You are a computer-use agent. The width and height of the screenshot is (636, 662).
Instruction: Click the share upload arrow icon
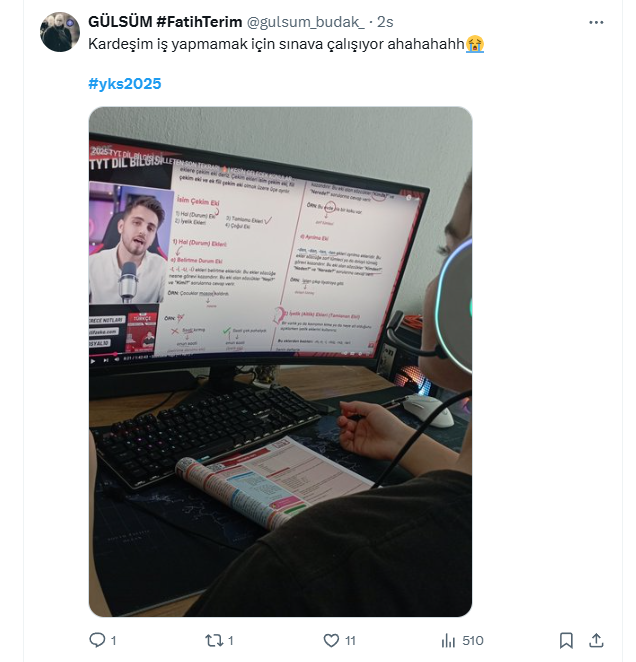point(596,640)
